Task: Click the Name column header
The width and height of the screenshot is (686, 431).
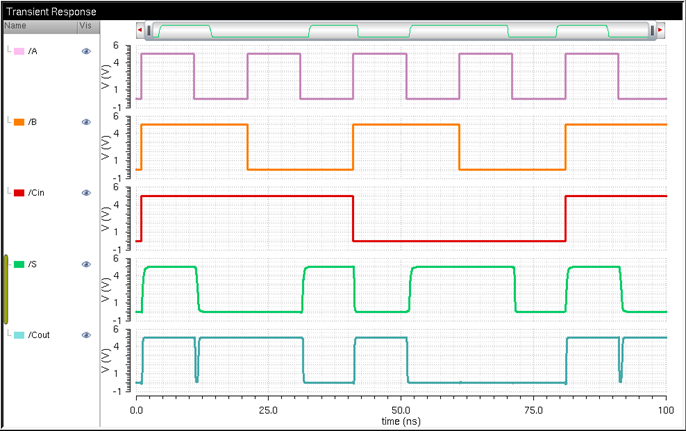Action: pyautogui.click(x=40, y=26)
